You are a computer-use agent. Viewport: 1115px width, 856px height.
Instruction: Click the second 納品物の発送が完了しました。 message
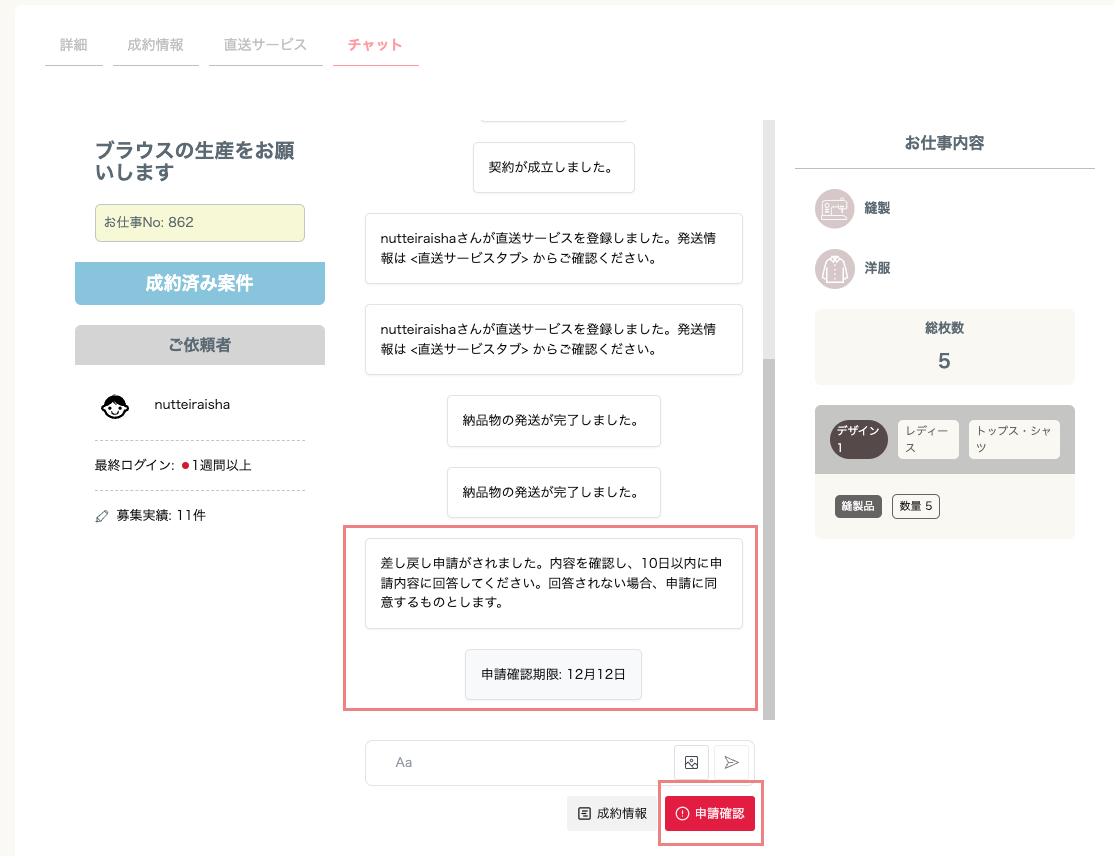point(554,493)
